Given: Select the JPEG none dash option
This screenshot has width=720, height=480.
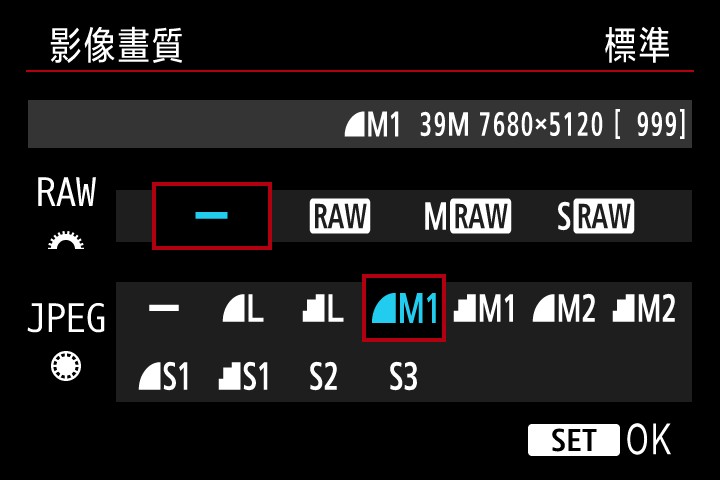Looking at the screenshot, I should pos(164,308).
